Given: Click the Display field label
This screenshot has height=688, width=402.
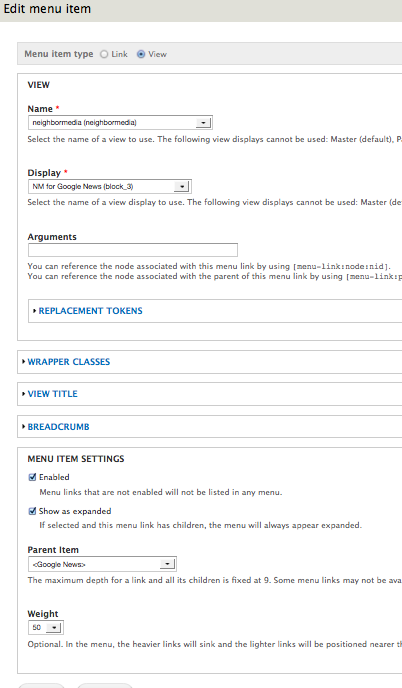Looking at the screenshot, I should 44,173.
